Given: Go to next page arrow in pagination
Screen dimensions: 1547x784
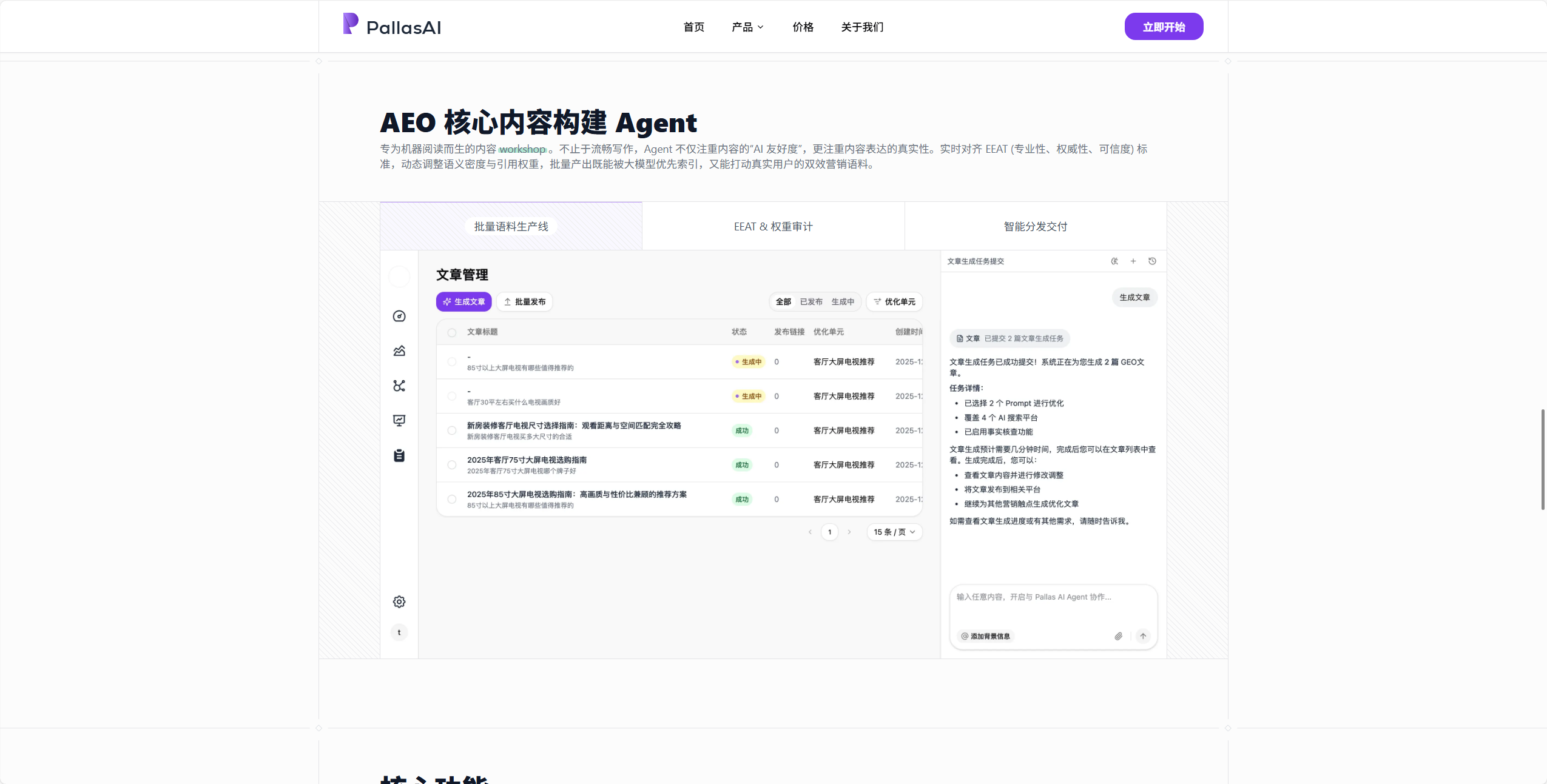Looking at the screenshot, I should click(x=849, y=532).
